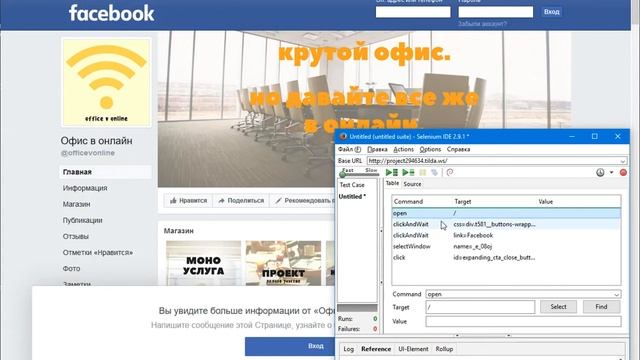Image resolution: width=640 pixels, height=360 pixels.
Task: Open the test scheduler clock icon
Action: pyautogui.click(x=600, y=173)
